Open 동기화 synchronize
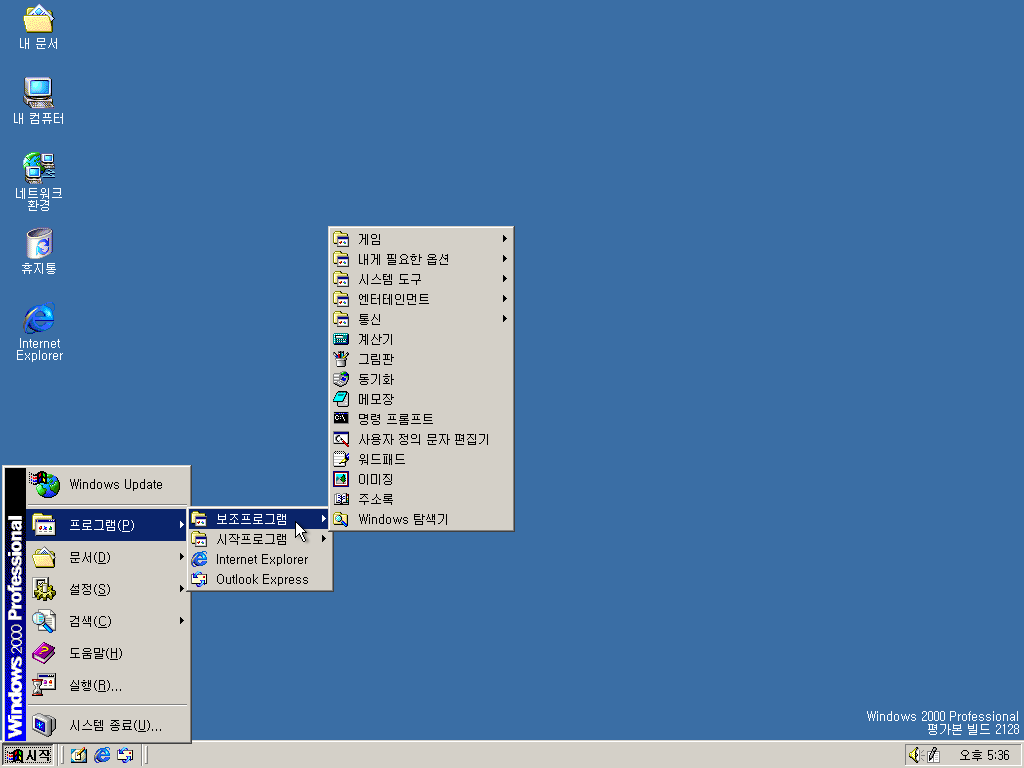The image size is (1024, 768). tap(421, 379)
